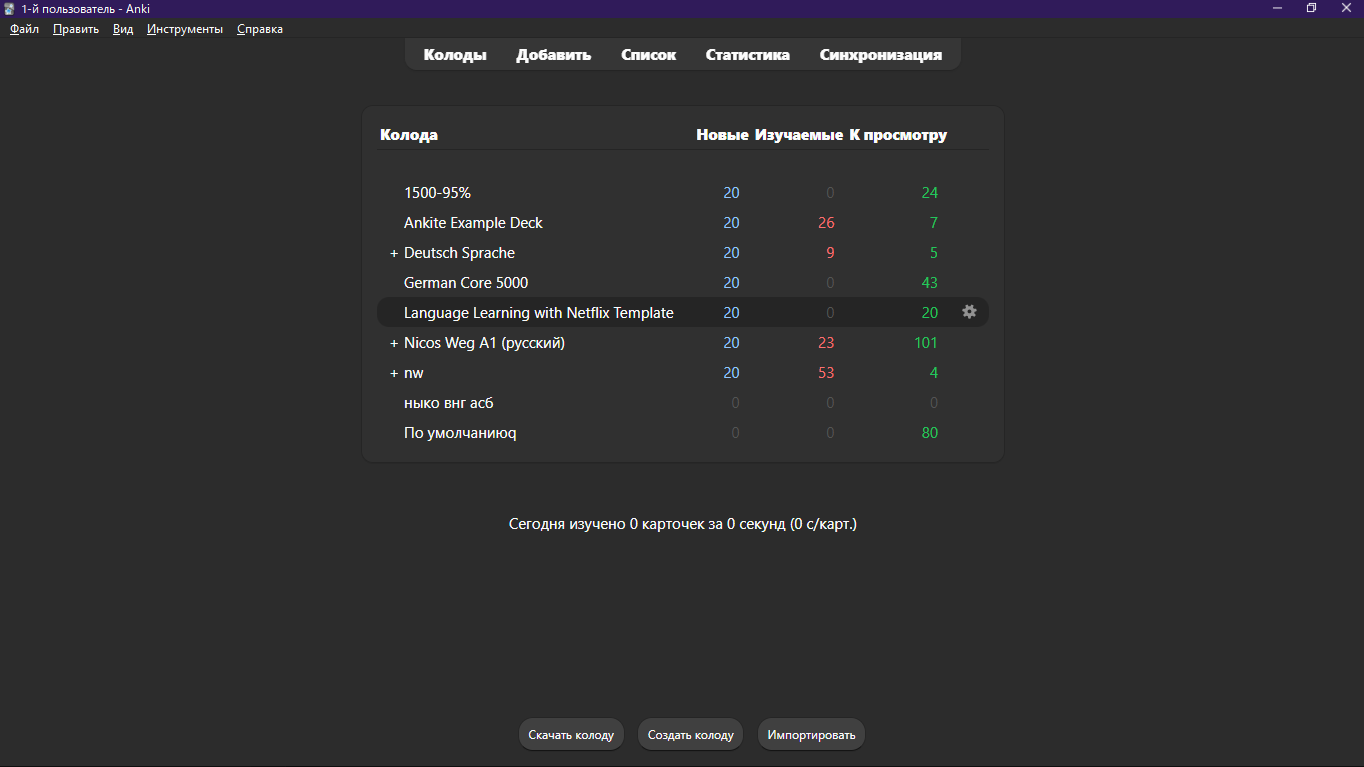The image size is (1364, 767).
Task: Open the Вид menu
Action: click(123, 29)
